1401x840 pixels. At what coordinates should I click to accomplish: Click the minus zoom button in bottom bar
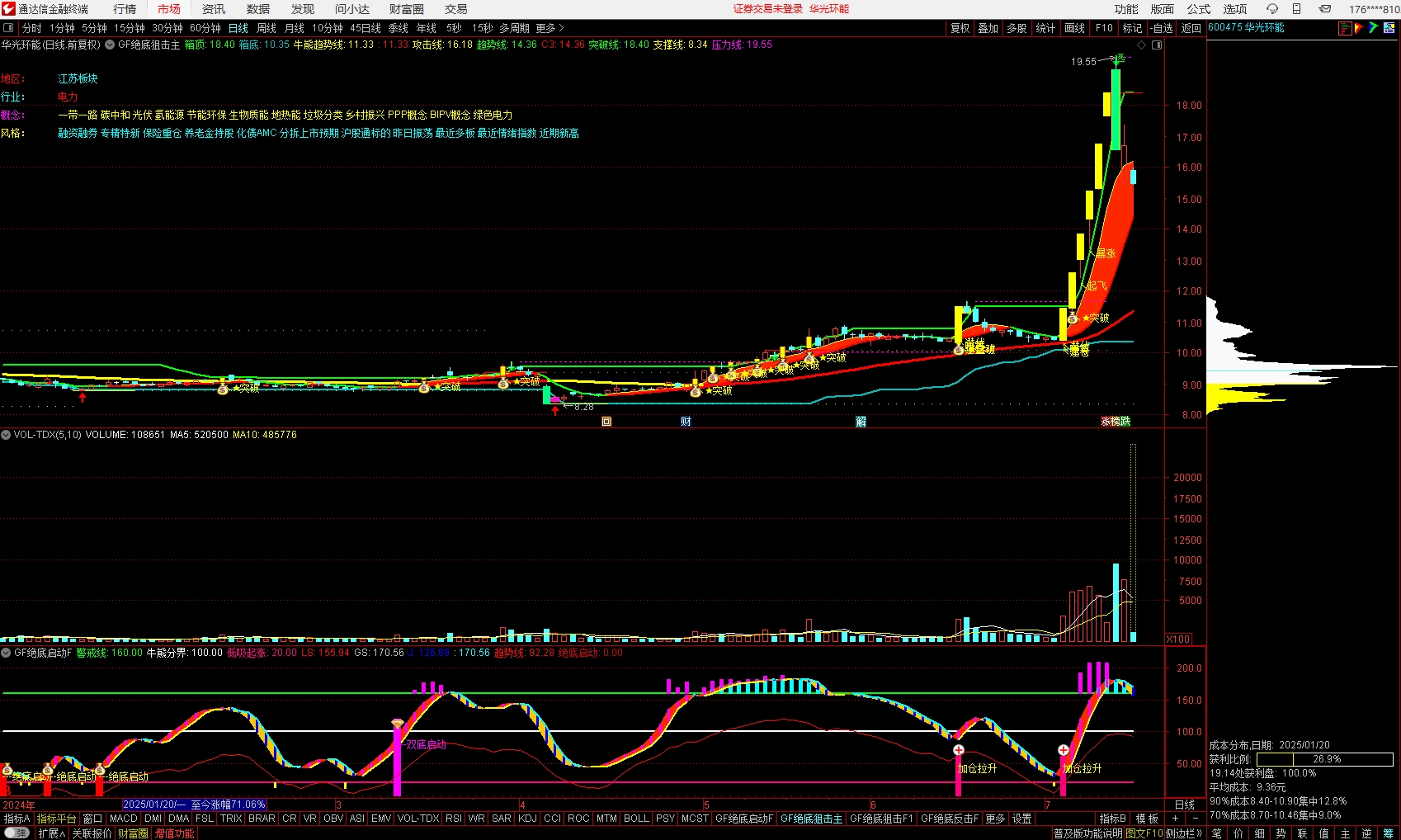1195,819
